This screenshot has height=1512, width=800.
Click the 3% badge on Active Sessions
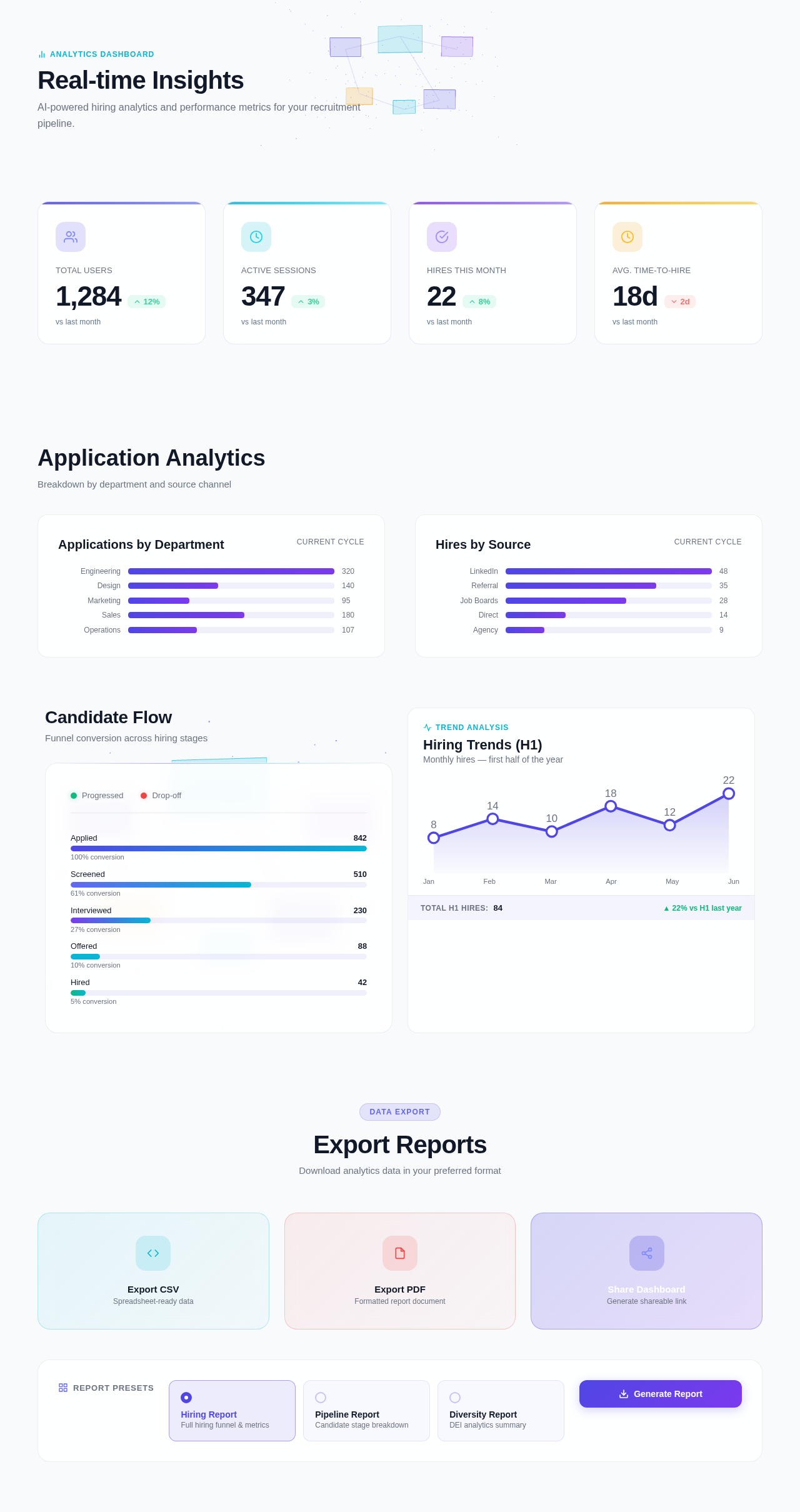click(x=308, y=302)
